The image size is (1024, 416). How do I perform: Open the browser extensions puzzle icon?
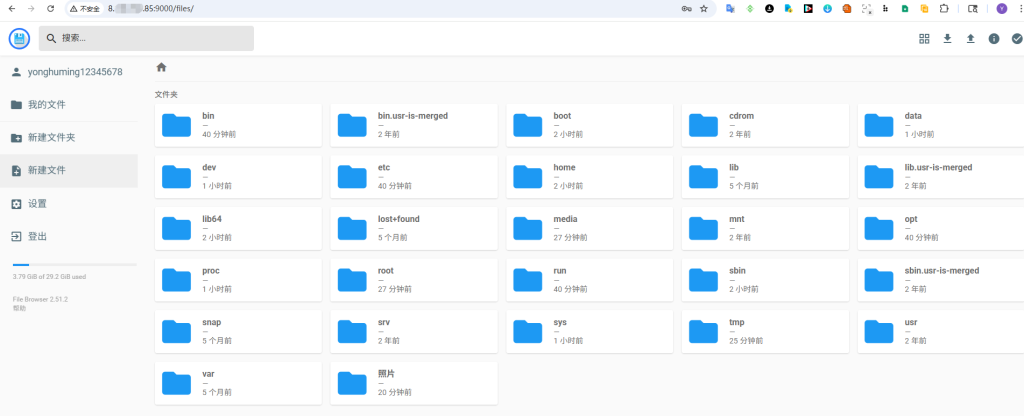click(944, 8)
